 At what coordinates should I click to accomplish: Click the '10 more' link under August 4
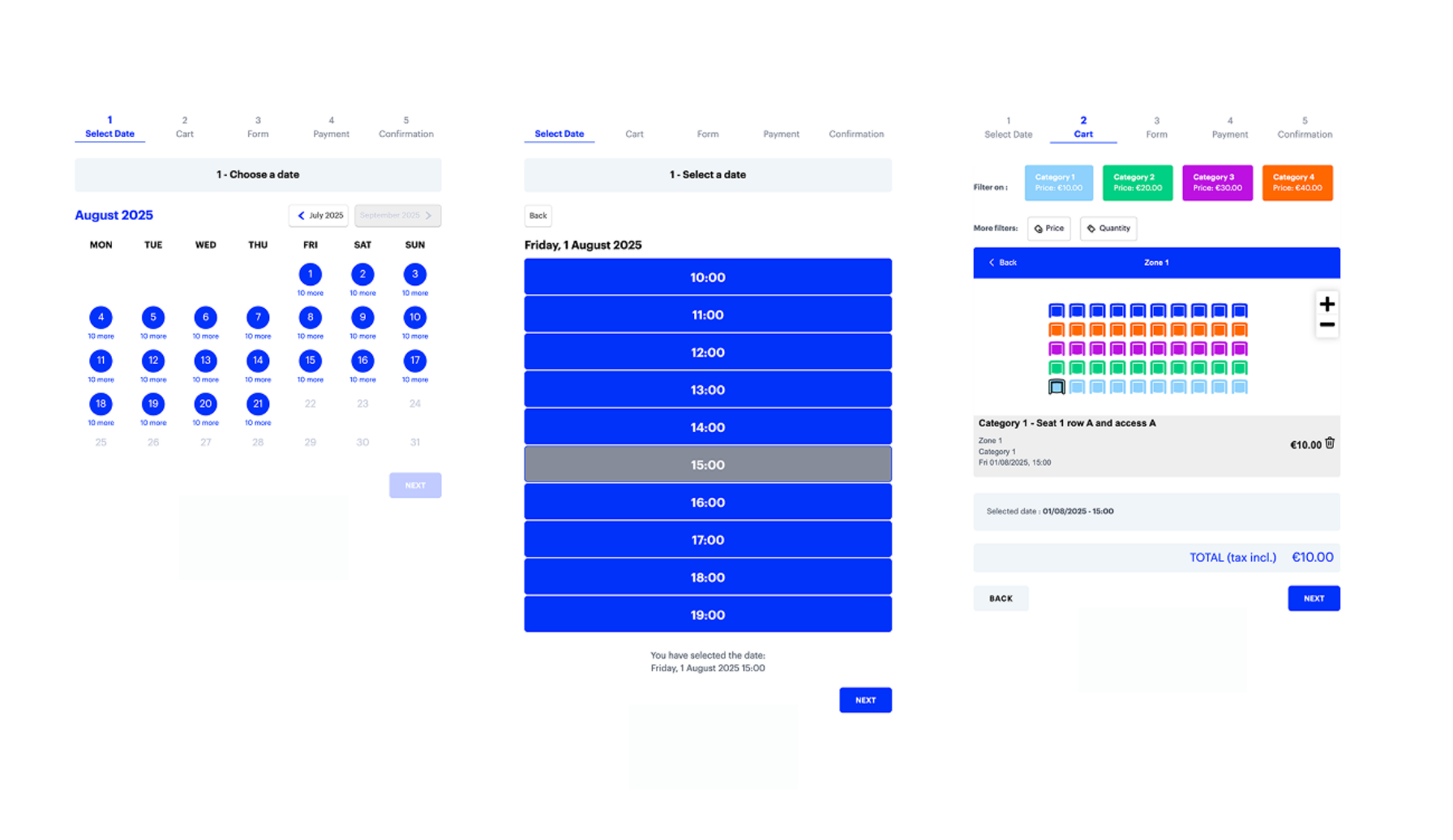pos(101,336)
